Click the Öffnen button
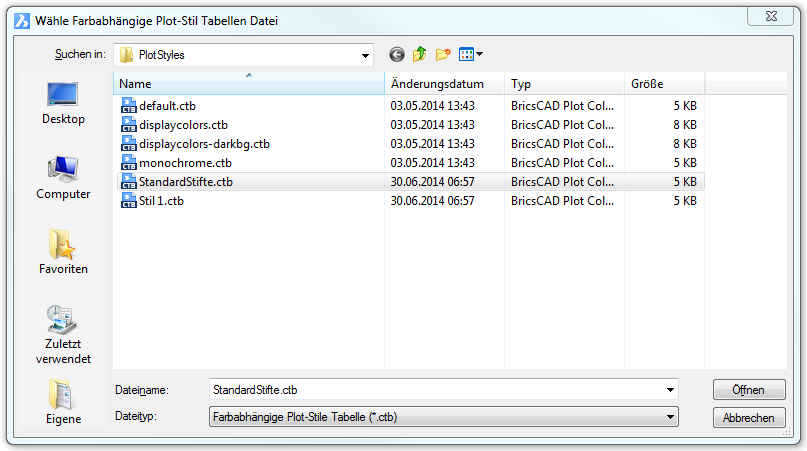 pyautogui.click(x=748, y=389)
